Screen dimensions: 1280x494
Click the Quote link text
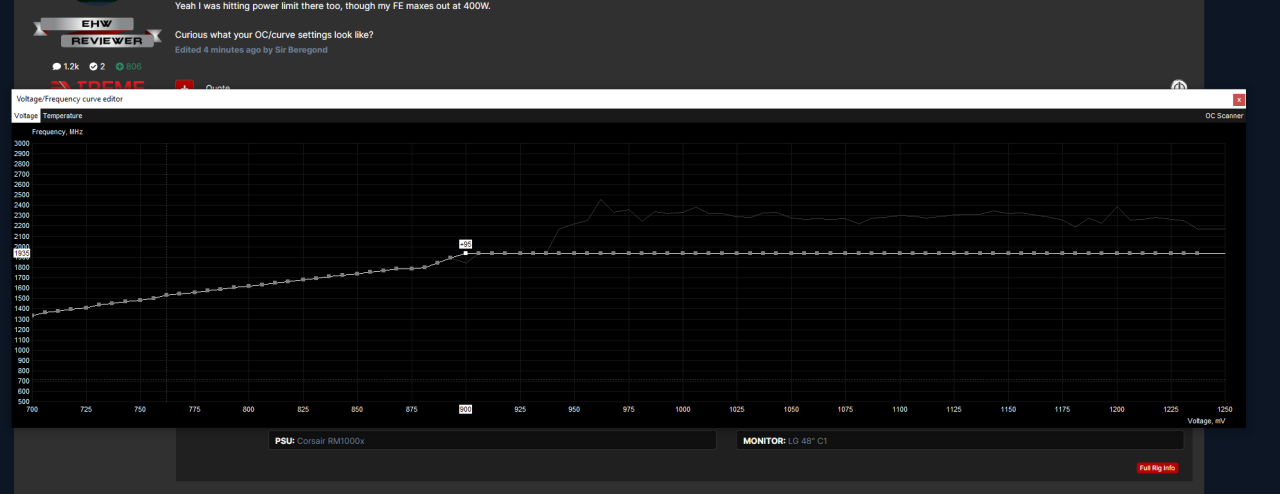[217, 88]
